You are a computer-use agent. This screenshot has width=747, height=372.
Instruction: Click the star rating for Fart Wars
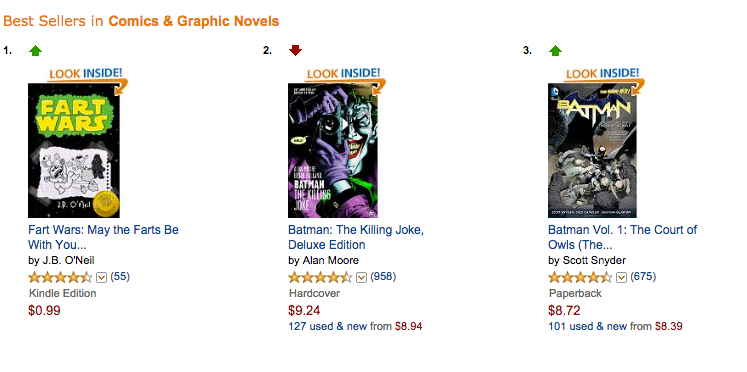click(x=60, y=277)
